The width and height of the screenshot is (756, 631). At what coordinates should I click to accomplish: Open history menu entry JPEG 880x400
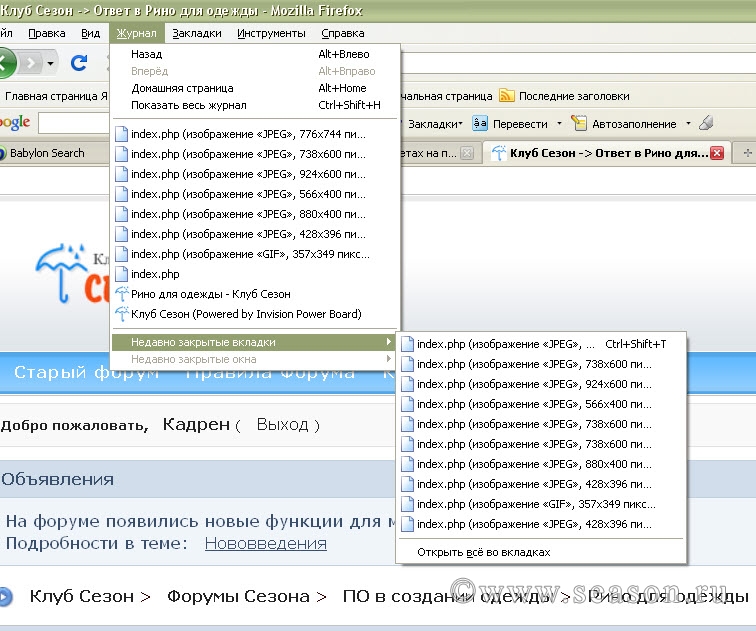(x=256, y=214)
